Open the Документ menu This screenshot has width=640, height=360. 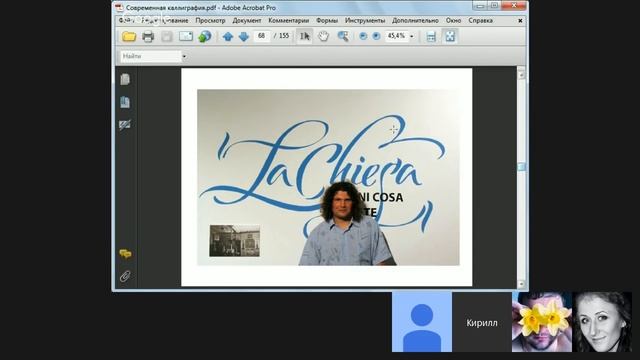click(x=247, y=20)
